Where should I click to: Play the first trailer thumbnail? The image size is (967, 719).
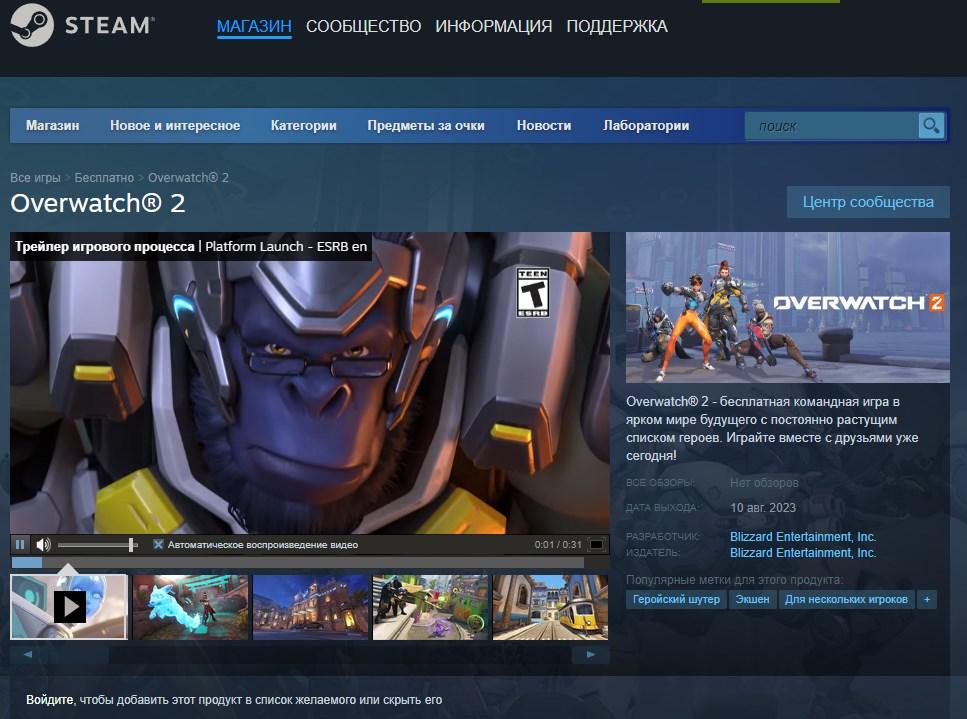click(x=69, y=607)
